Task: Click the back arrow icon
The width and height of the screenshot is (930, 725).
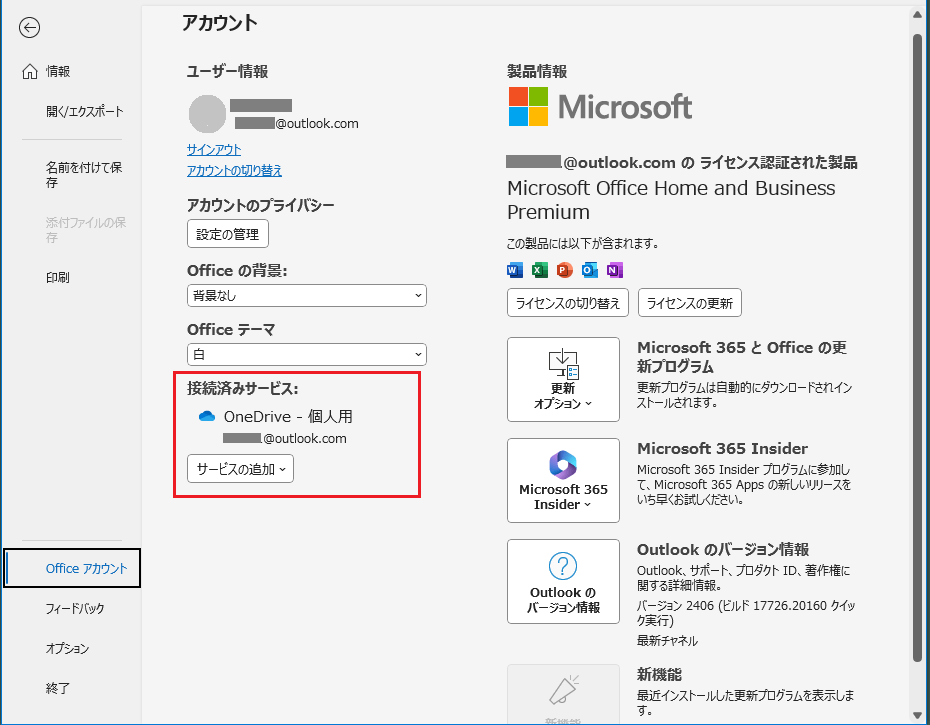Action: pyautogui.click(x=29, y=27)
